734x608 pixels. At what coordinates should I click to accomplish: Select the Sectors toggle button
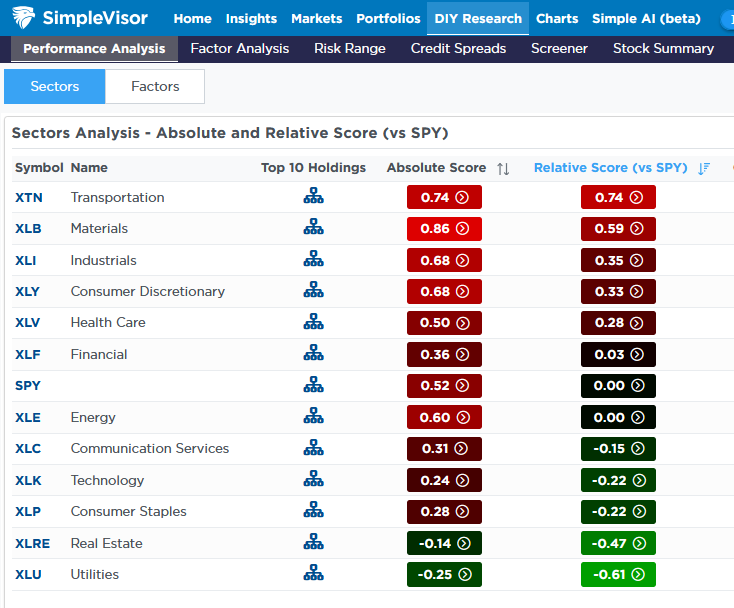pyautogui.click(x=55, y=87)
